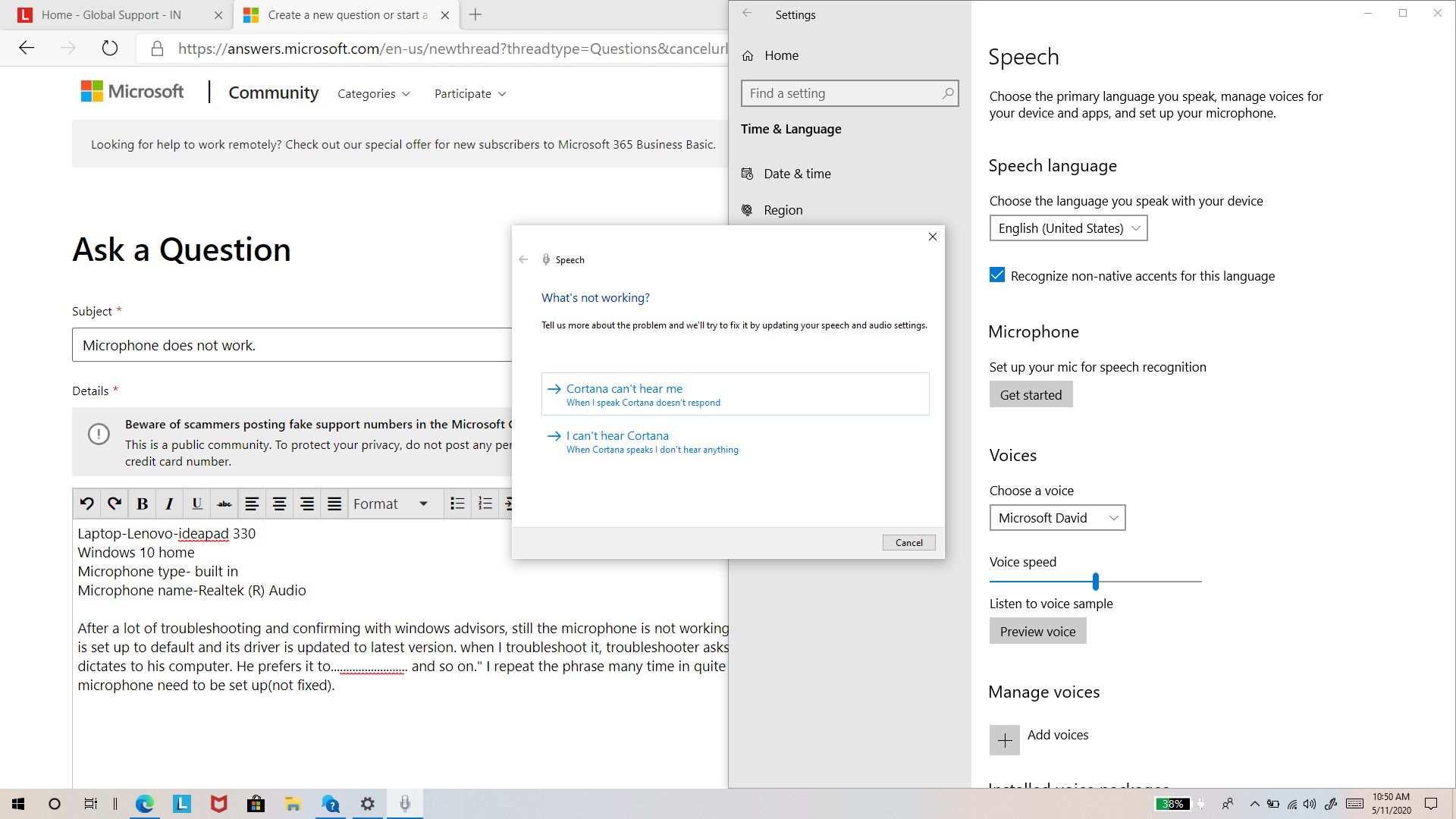Viewport: 1456px width, 819px height.
Task: Open Cortana search circle on taskbar
Action: (x=55, y=804)
